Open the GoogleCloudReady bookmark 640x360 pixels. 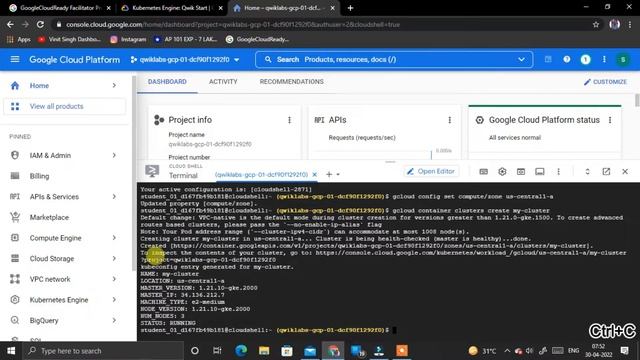(258, 40)
